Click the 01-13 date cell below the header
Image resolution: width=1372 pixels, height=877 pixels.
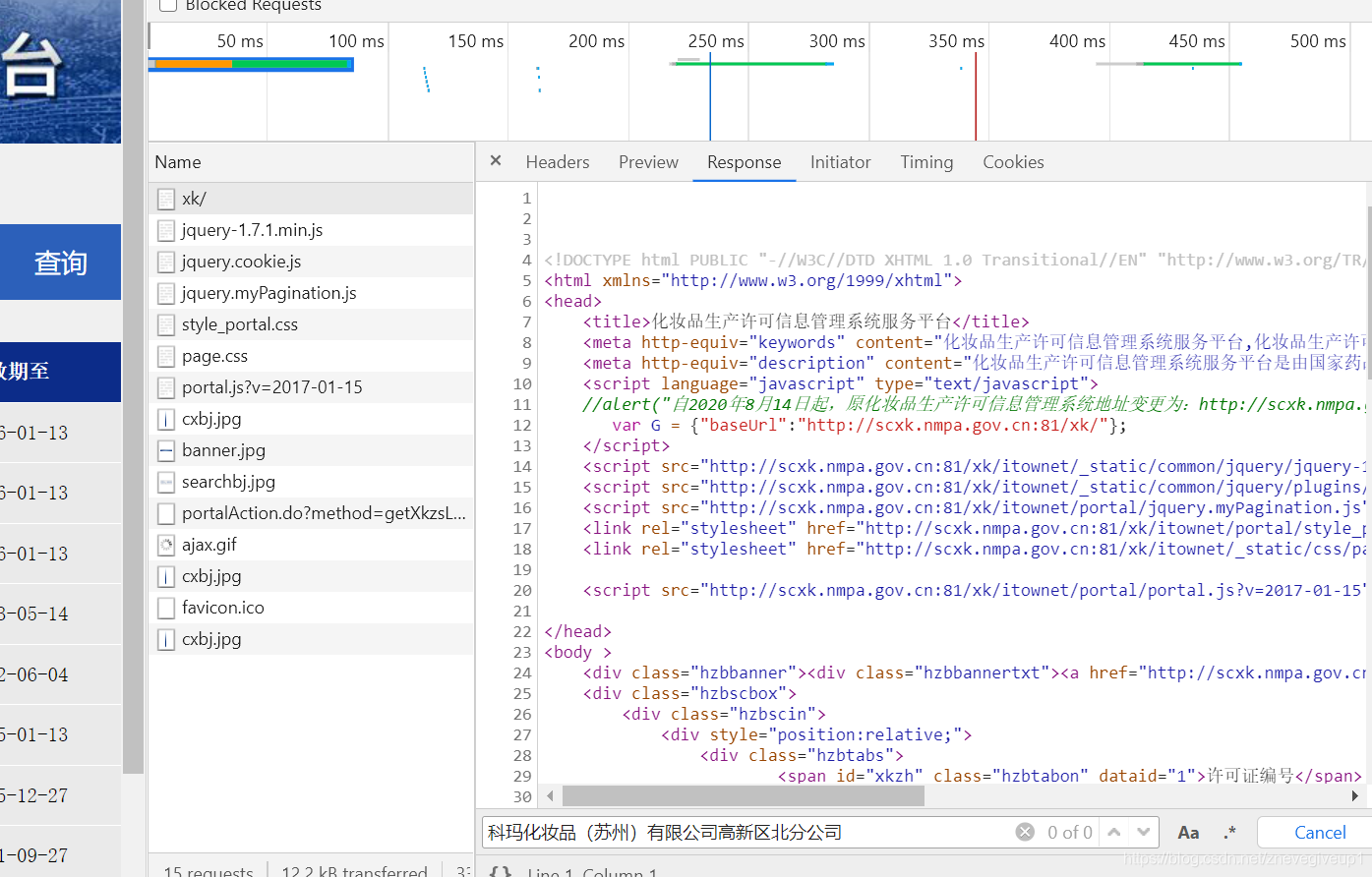tap(34, 433)
